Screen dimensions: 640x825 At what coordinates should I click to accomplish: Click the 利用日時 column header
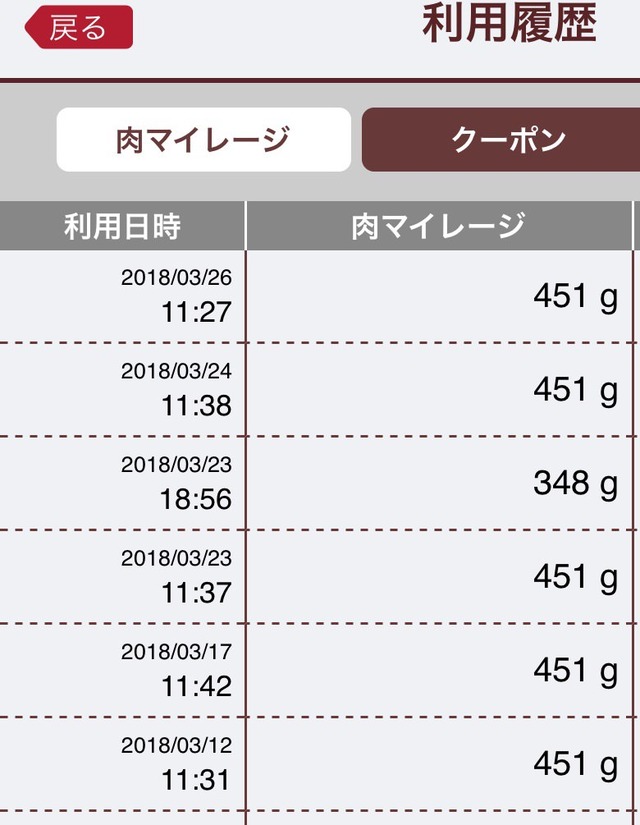pyautogui.click(x=122, y=227)
